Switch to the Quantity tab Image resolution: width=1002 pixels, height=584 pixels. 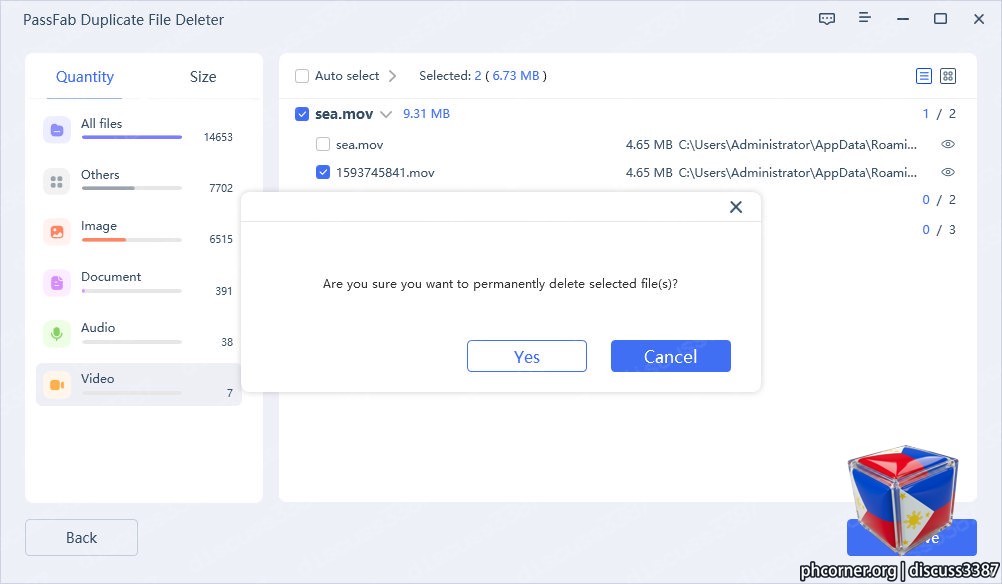coord(84,77)
